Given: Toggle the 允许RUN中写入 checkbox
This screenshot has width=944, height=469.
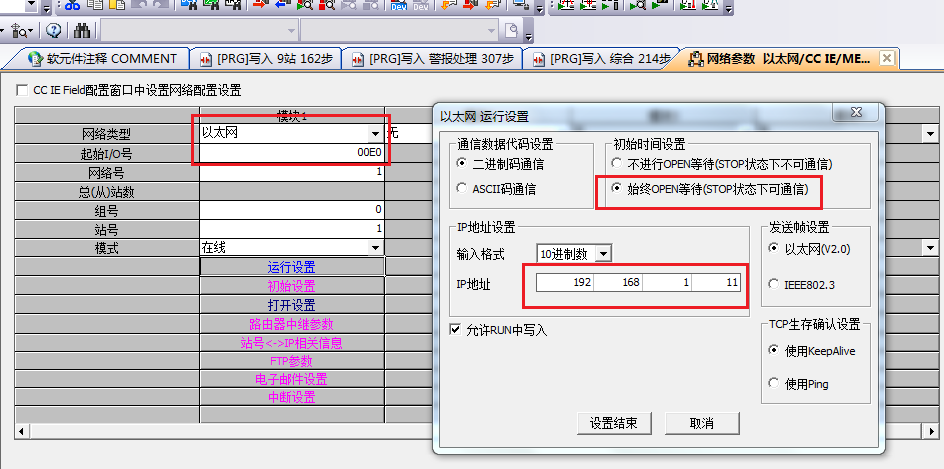Looking at the screenshot, I should 456,329.
